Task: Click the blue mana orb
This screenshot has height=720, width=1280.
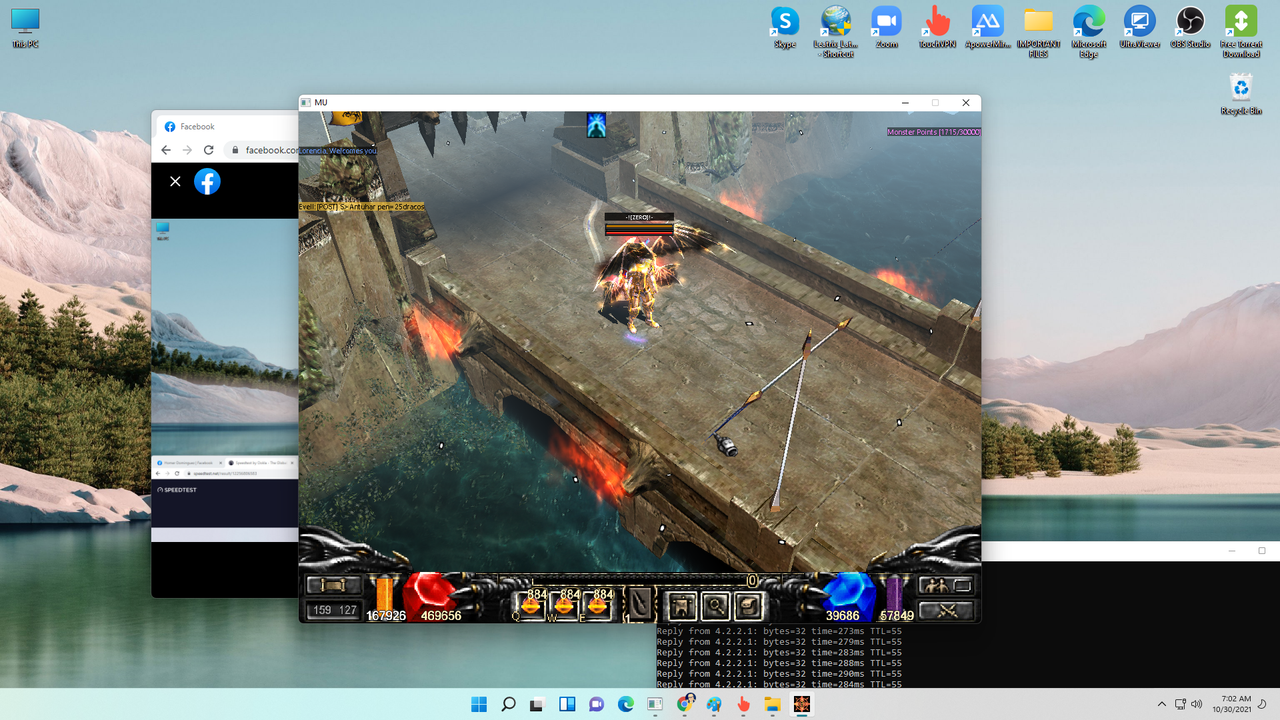Action: tap(848, 595)
